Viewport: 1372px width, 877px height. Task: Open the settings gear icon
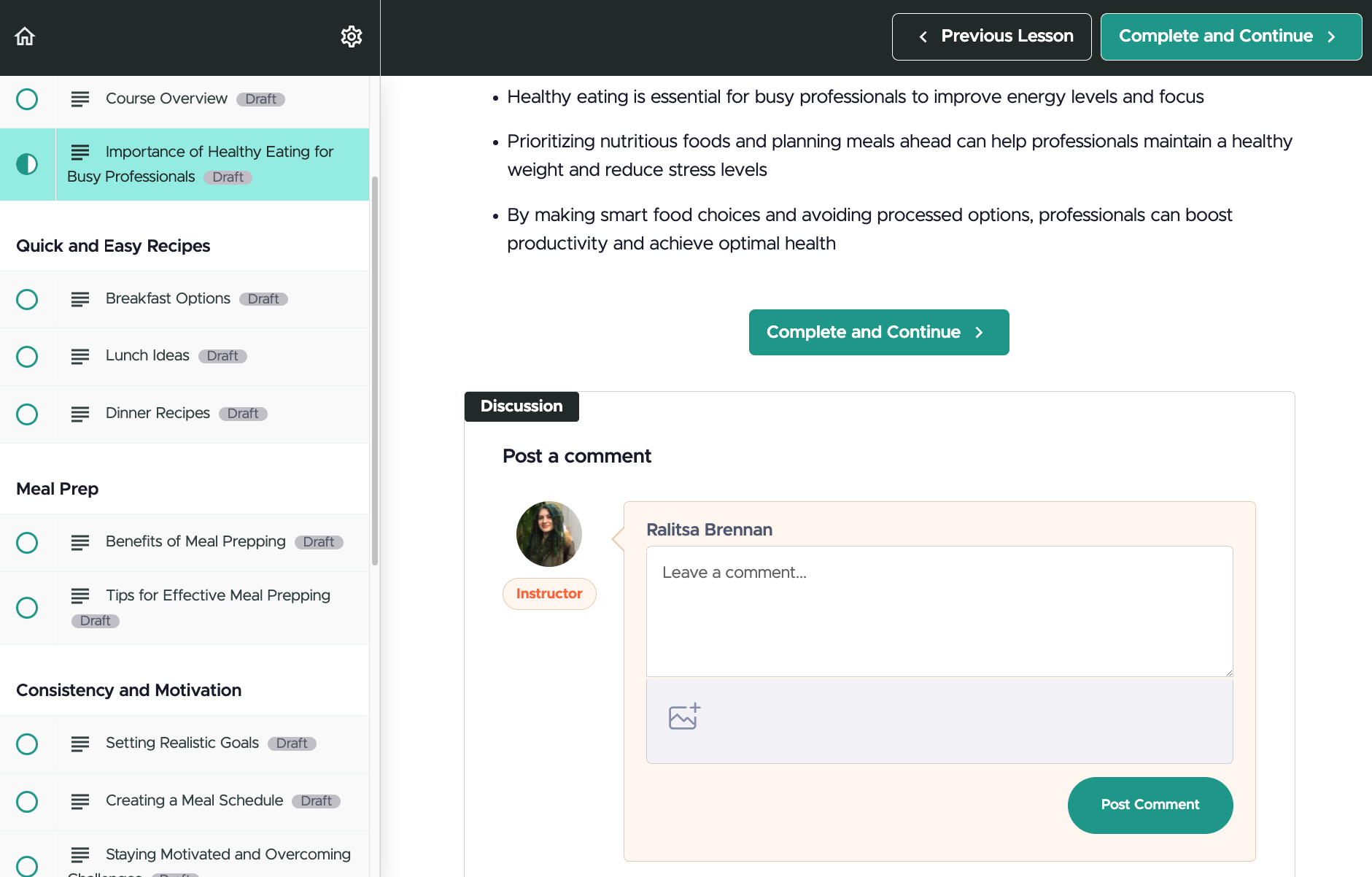coord(352,36)
